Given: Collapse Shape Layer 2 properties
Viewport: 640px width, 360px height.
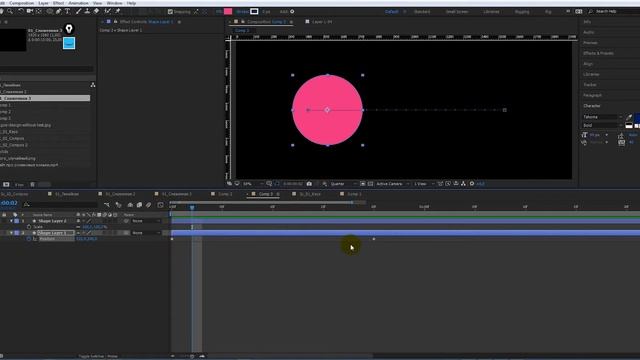Looking at the screenshot, I should pyautogui.click(x=11, y=221).
